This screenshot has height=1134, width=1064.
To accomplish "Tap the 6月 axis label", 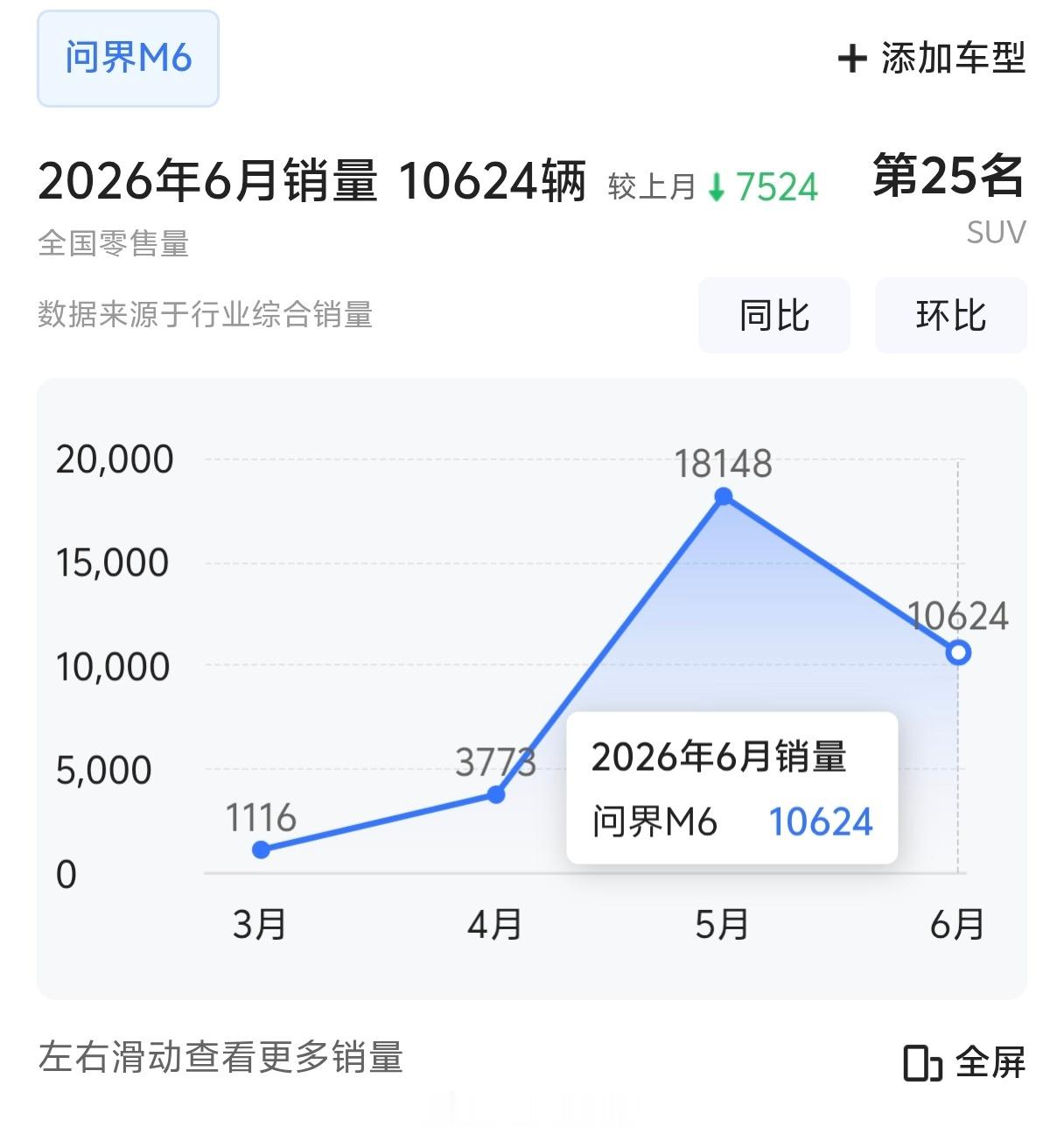I will click(957, 924).
